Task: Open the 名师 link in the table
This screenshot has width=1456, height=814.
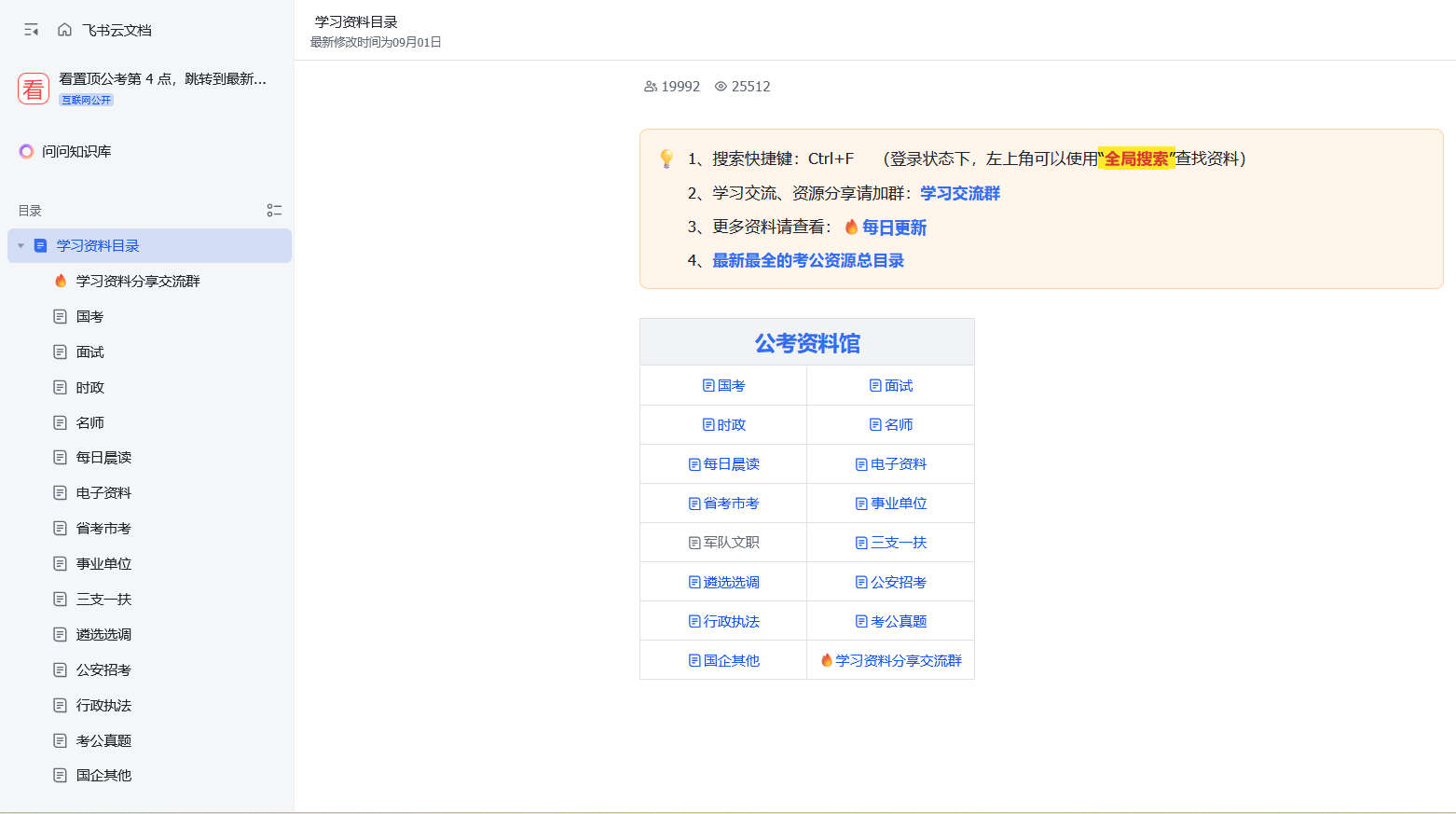Action: 891,425
